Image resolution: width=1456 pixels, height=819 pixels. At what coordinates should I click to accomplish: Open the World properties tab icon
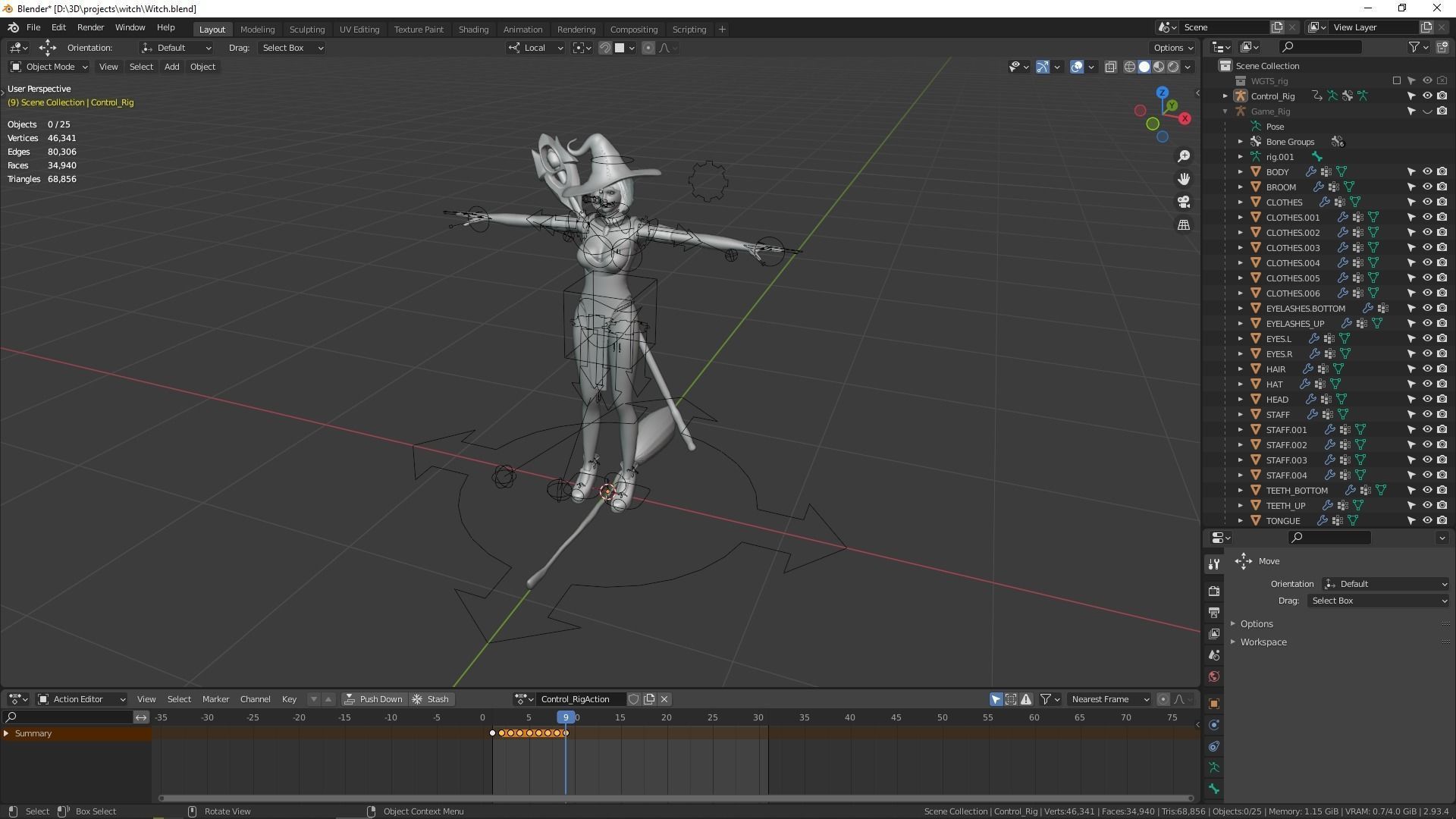(x=1214, y=676)
